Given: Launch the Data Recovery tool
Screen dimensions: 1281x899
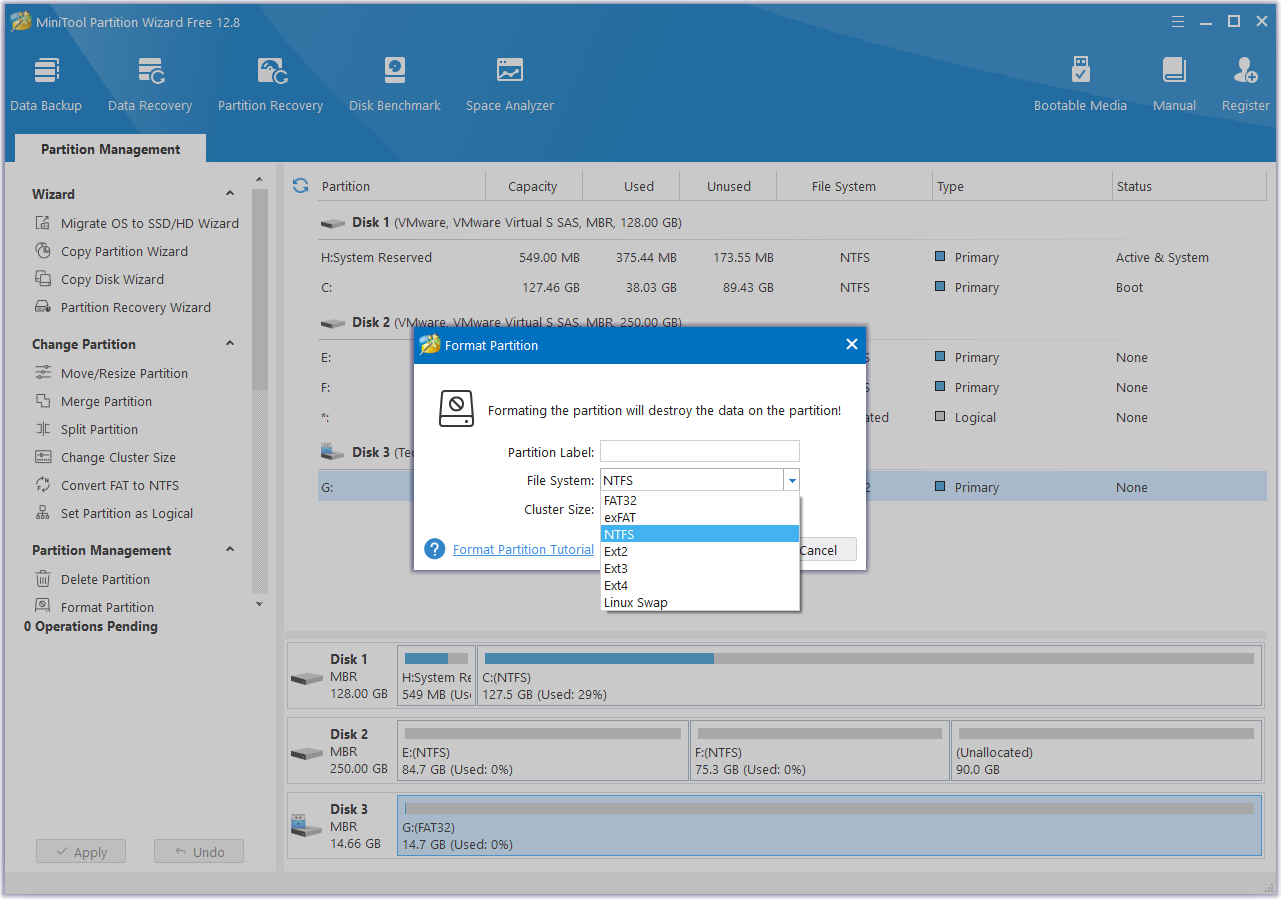Looking at the screenshot, I should click(x=150, y=84).
